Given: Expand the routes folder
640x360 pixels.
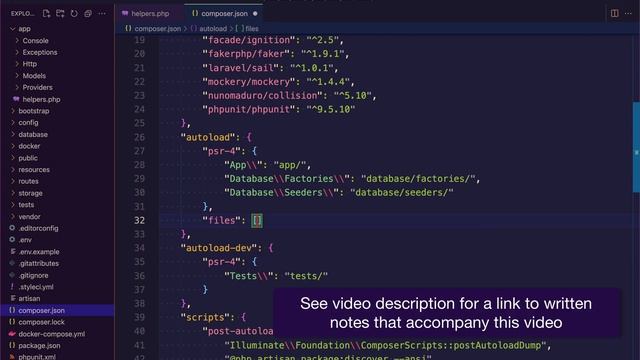Looking at the screenshot, I should click(13, 181).
